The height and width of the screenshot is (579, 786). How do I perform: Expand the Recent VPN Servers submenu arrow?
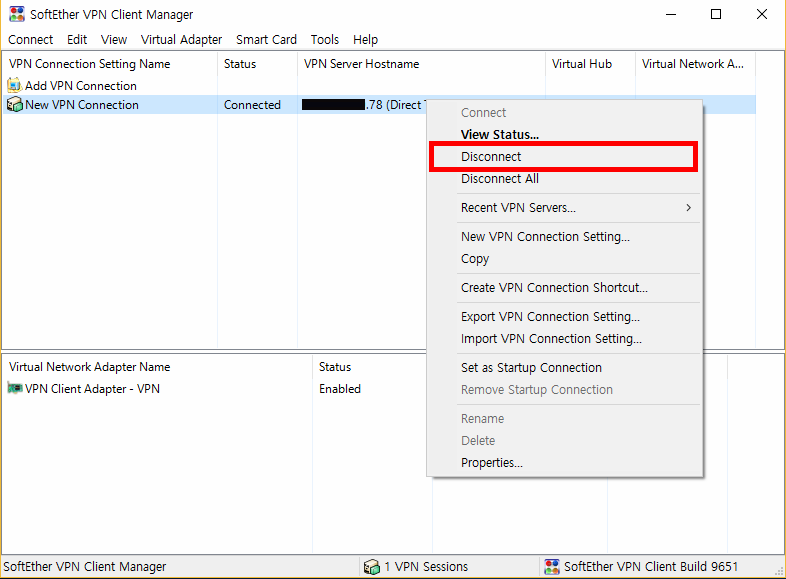(689, 208)
